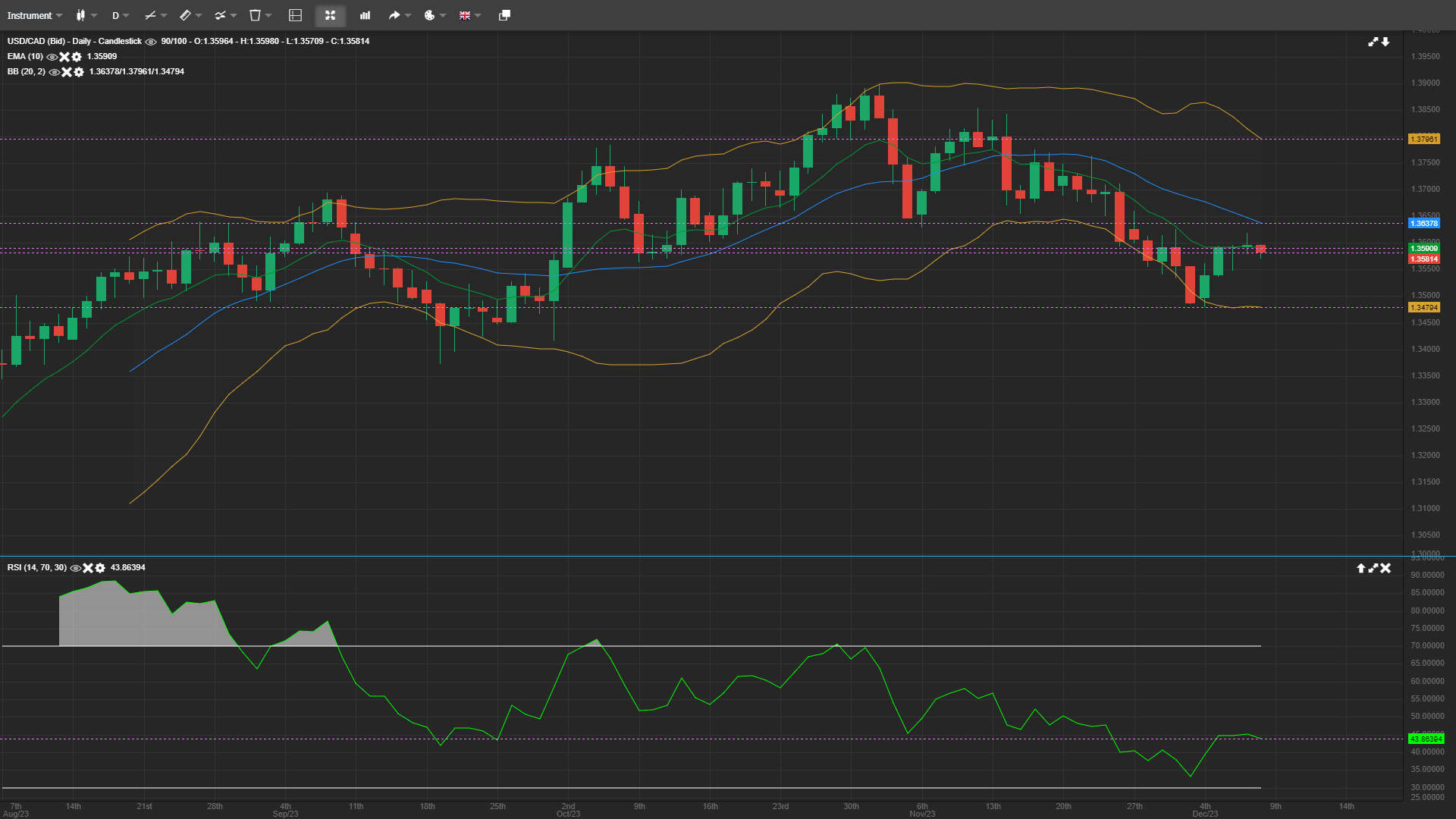Image resolution: width=1456 pixels, height=819 pixels.
Task: Expand the delete options arrow
Action: point(268,15)
